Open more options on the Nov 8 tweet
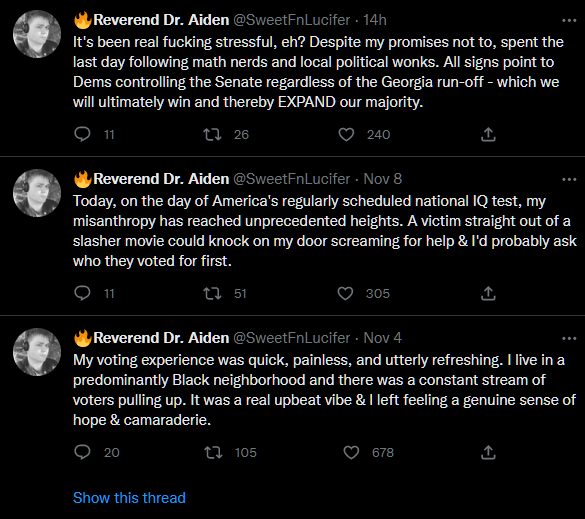This screenshot has height=519, width=585. (569, 179)
